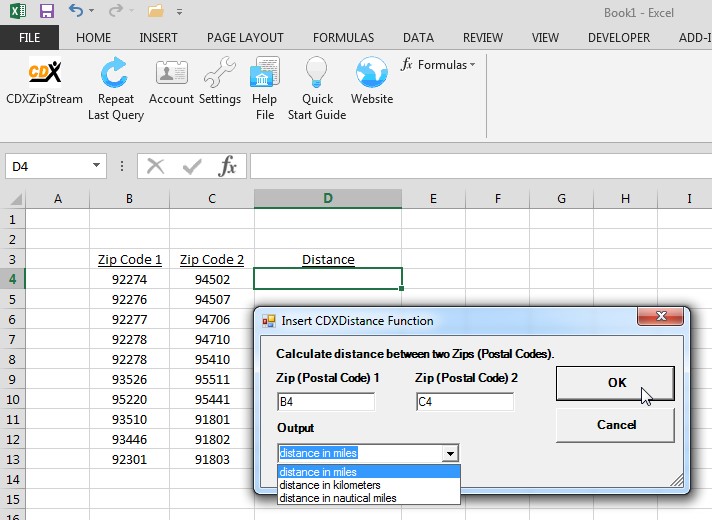712x520 pixels.
Task: Click the Undo arrow icon
Action: pos(76,10)
